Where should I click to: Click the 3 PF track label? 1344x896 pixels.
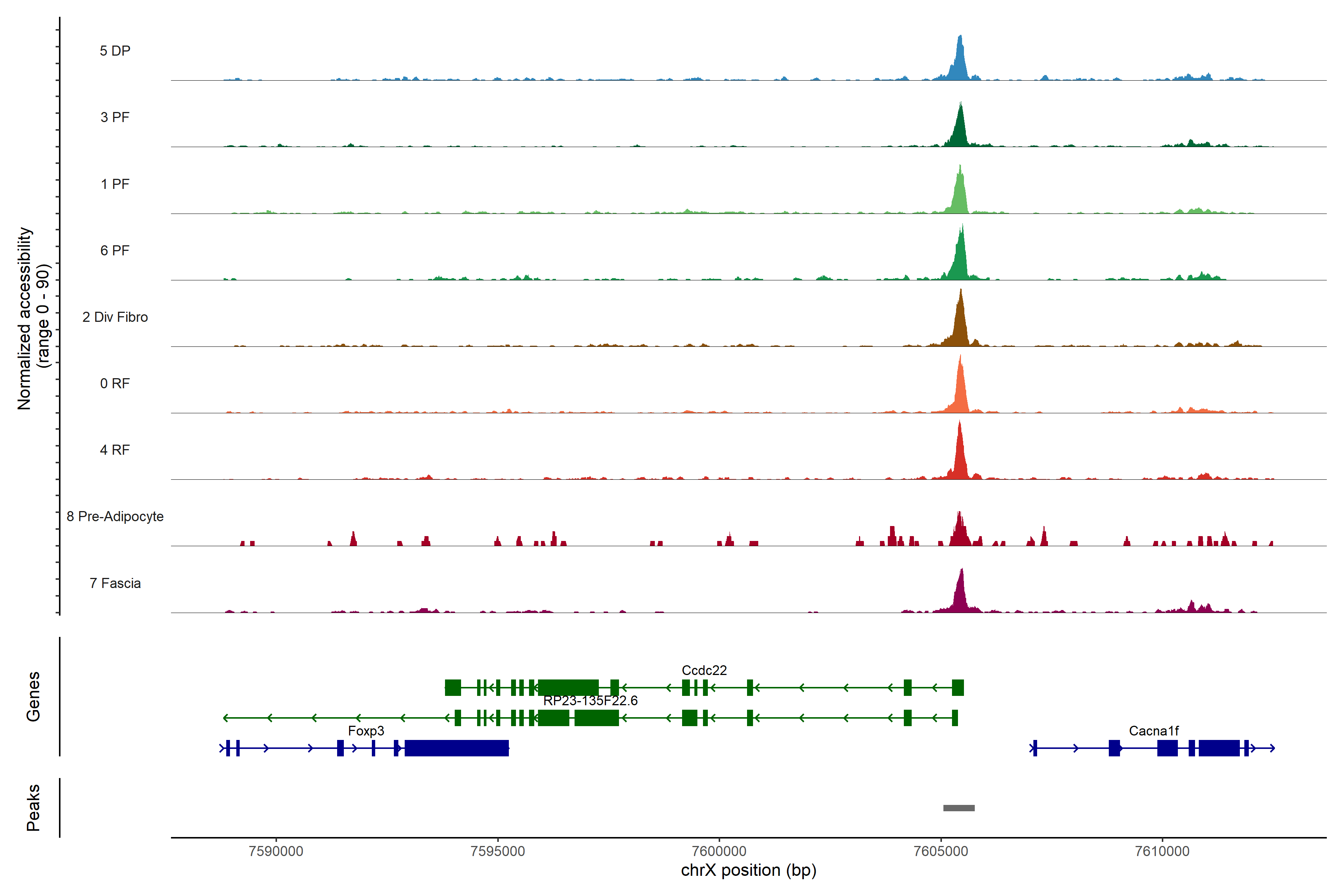click(115, 117)
